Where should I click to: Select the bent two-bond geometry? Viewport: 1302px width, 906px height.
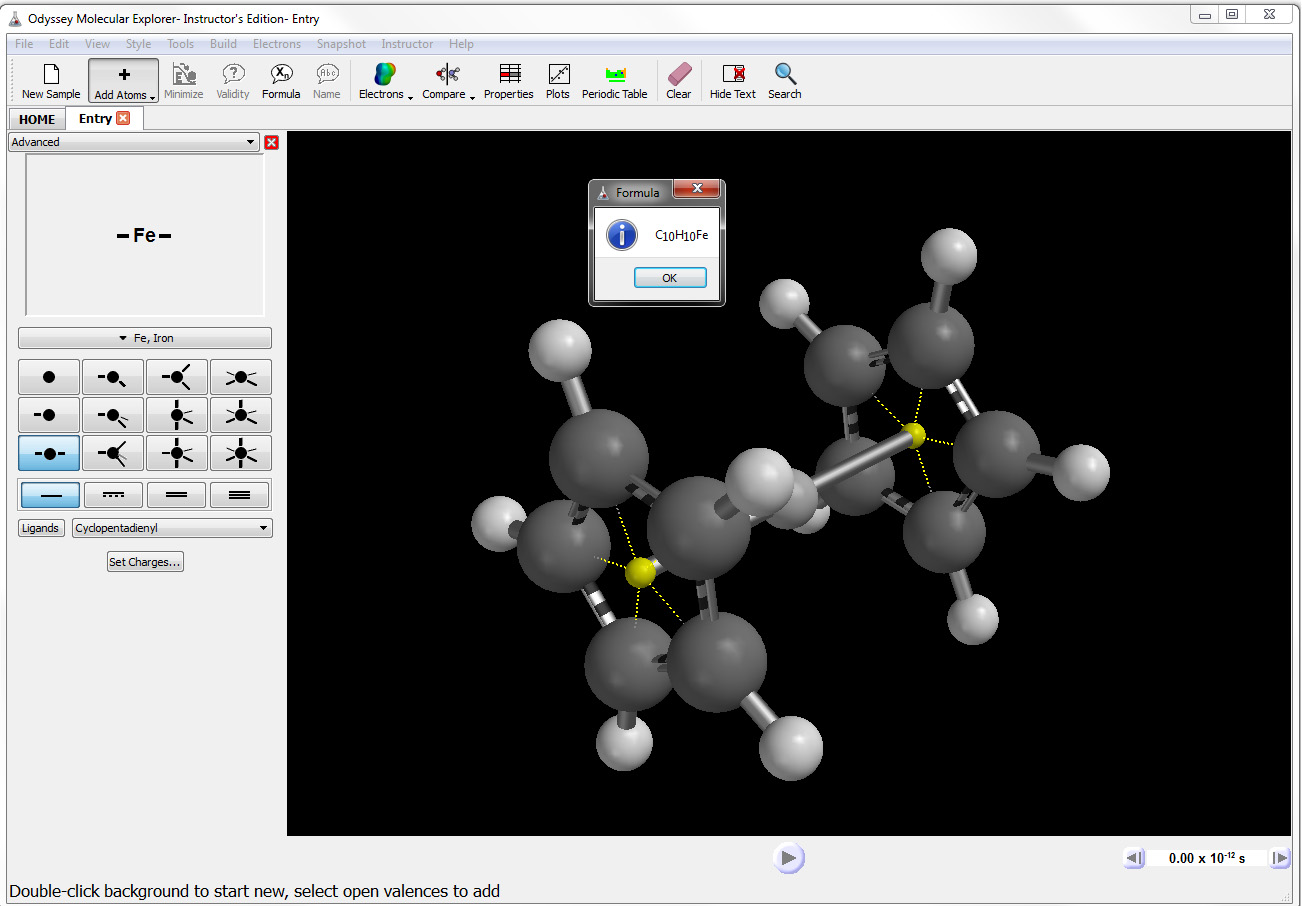pos(113,377)
